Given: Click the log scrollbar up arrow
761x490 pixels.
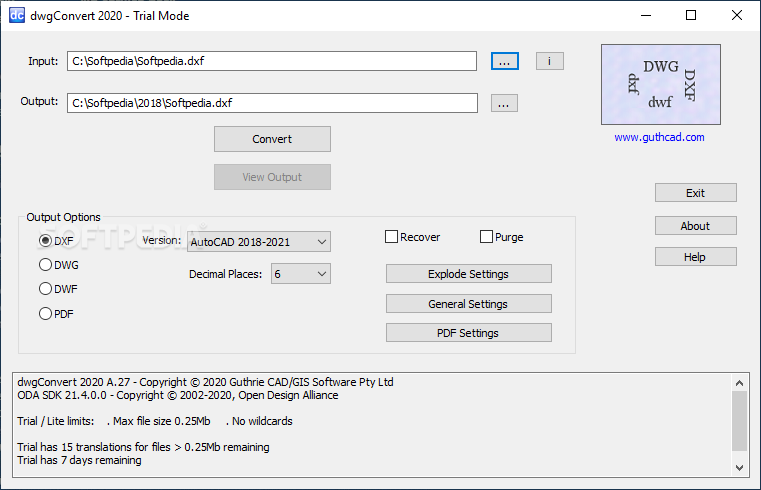Looking at the screenshot, I should point(739,383).
